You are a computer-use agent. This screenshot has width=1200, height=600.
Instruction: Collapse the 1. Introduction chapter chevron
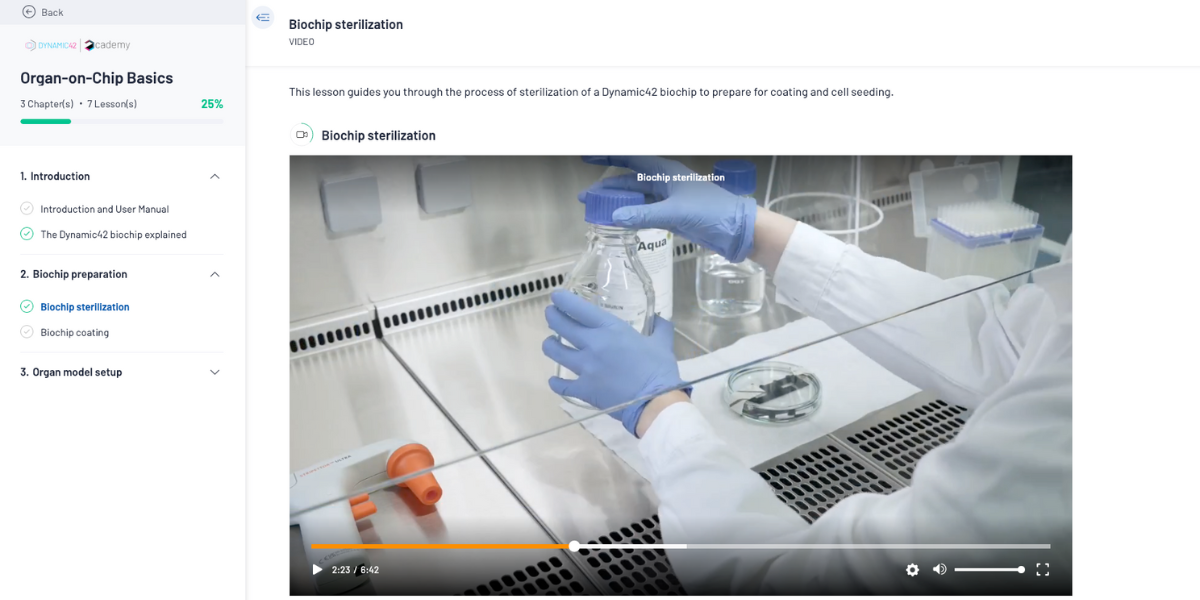click(214, 176)
